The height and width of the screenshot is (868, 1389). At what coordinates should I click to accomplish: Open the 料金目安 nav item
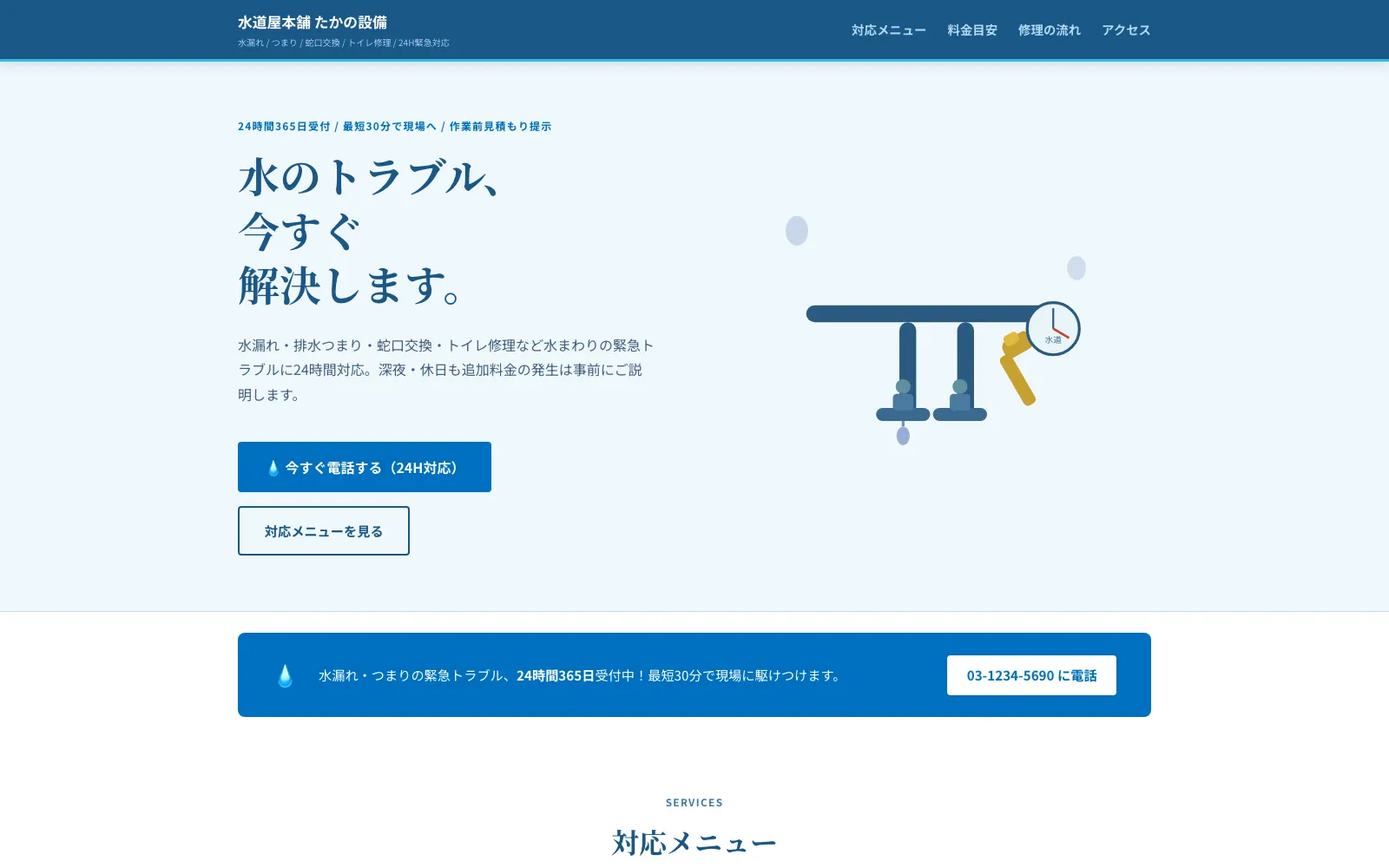pos(972,30)
